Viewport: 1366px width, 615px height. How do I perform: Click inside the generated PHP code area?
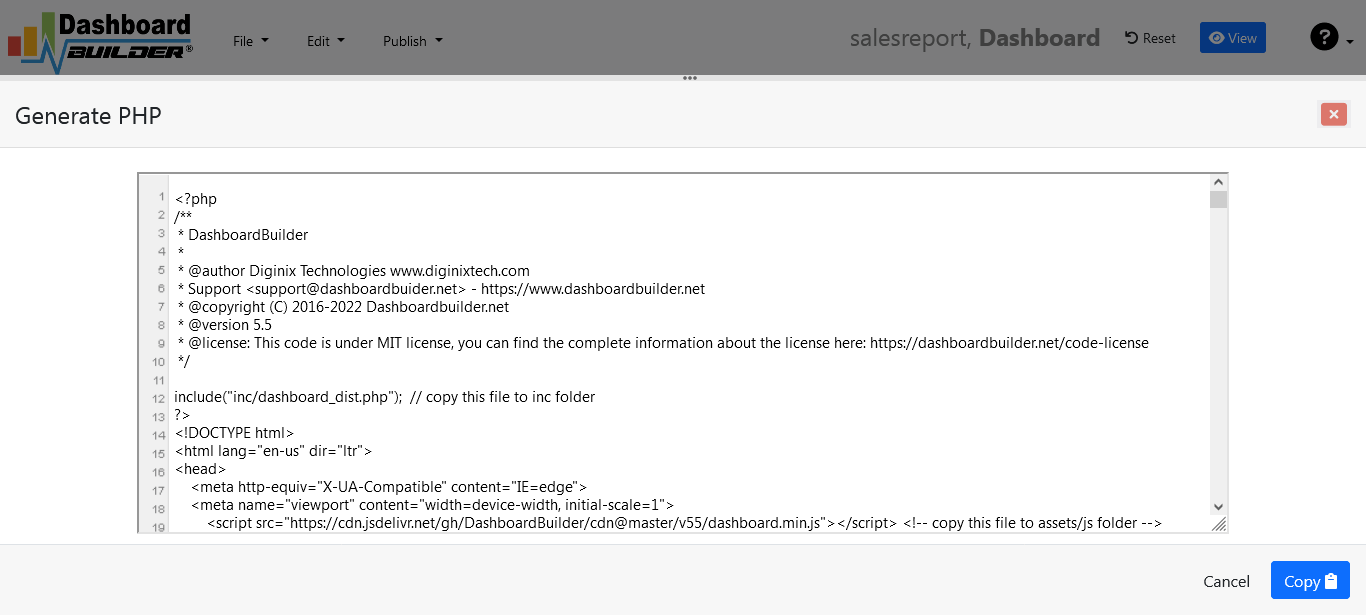[600, 350]
